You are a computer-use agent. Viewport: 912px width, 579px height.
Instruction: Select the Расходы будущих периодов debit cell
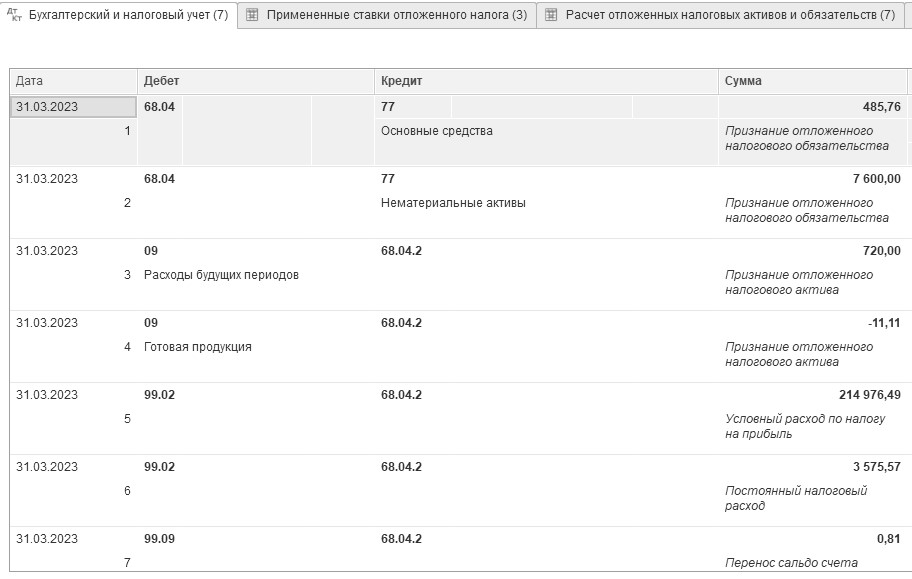[221, 275]
